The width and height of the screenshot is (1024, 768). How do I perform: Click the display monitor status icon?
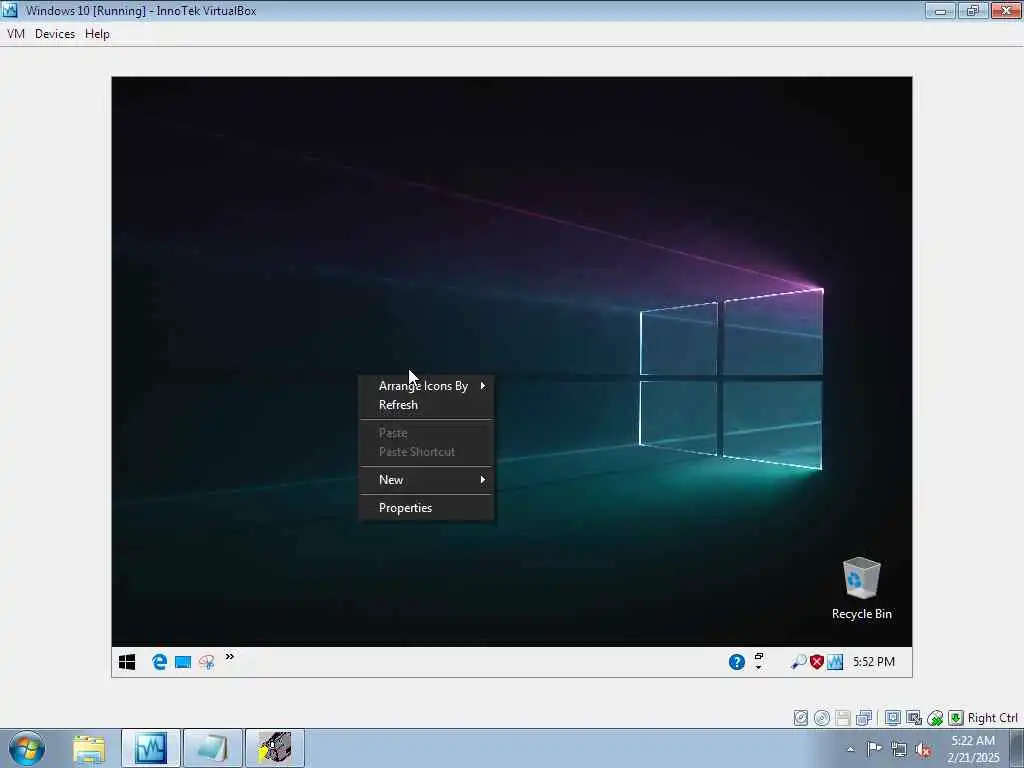pyautogui.click(x=893, y=718)
